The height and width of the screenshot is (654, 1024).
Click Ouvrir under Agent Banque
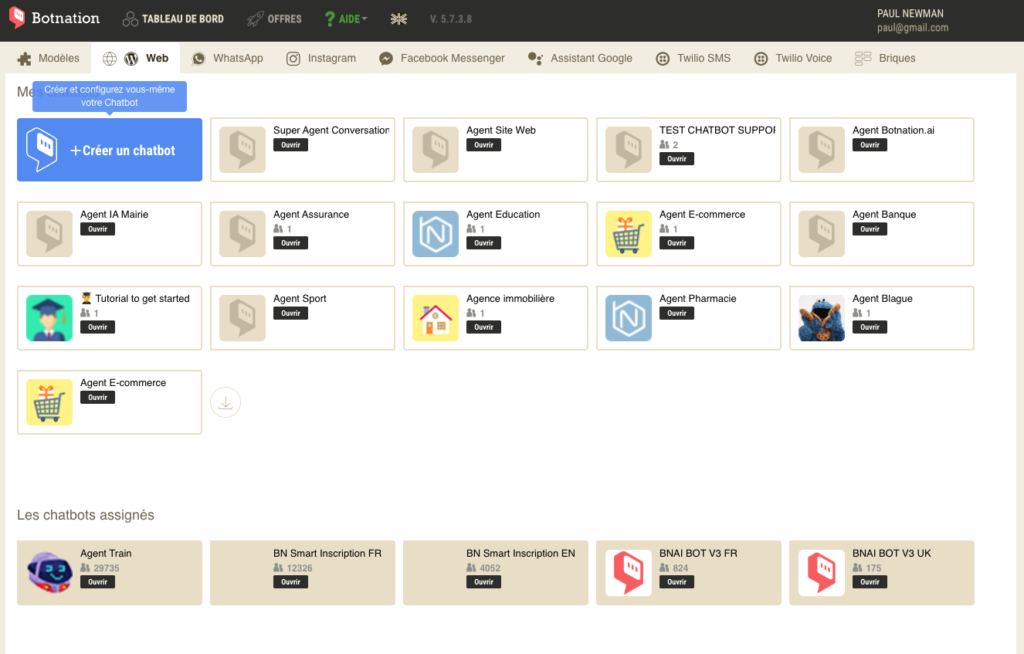tap(870, 229)
